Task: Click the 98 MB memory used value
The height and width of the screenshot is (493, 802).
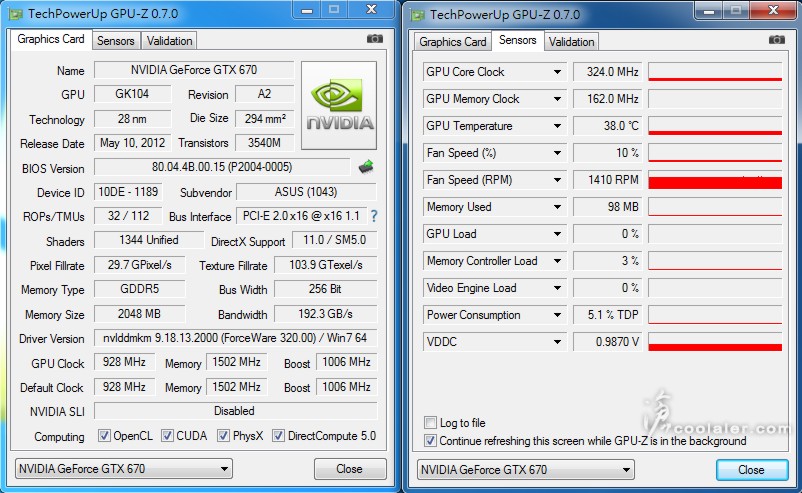Action: [x=607, y=207]
